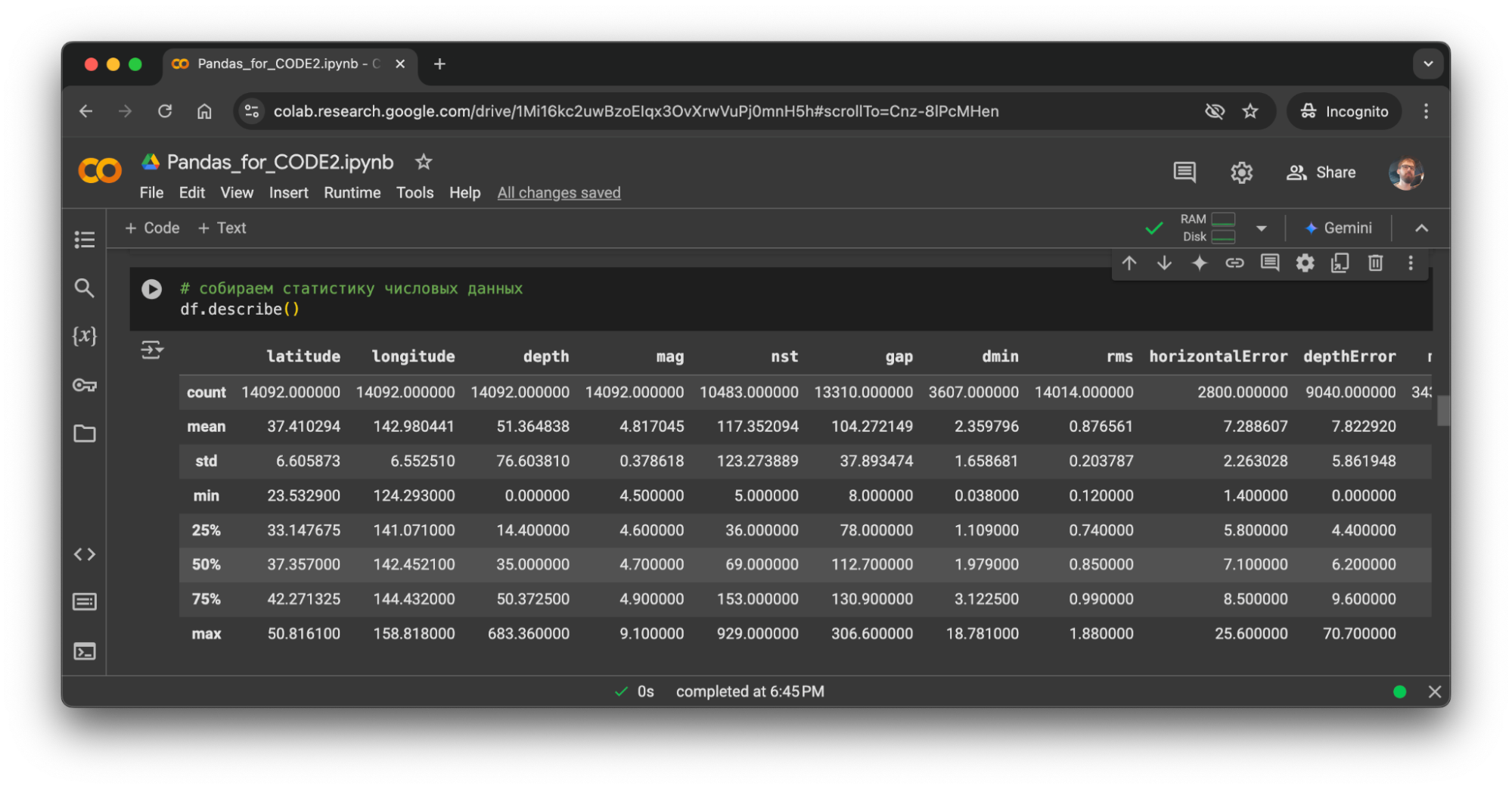
Task: Click the Share button
Action: (x=1321, y=172)
